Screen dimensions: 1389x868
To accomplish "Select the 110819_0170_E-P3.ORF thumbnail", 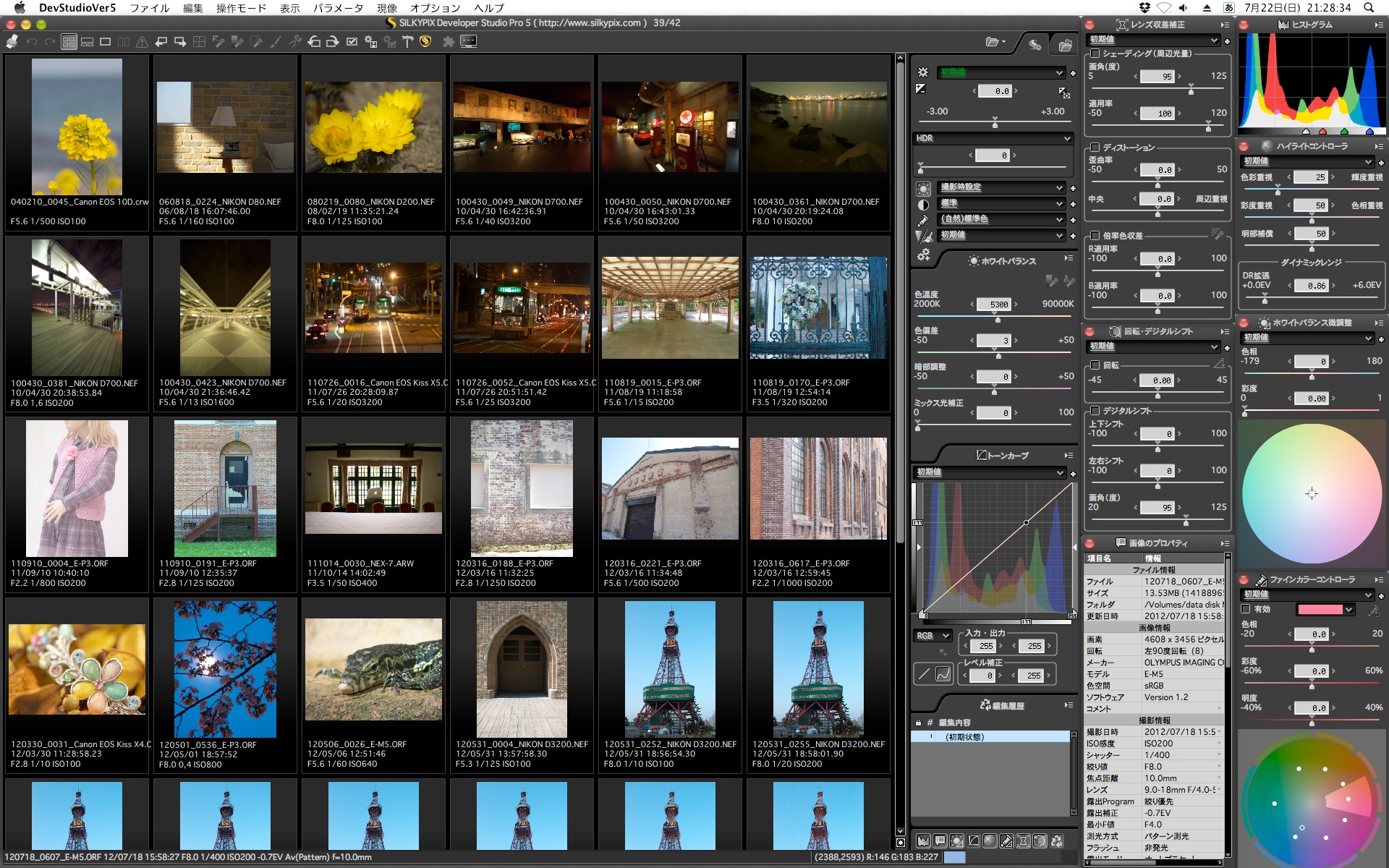I will [818, 307].
